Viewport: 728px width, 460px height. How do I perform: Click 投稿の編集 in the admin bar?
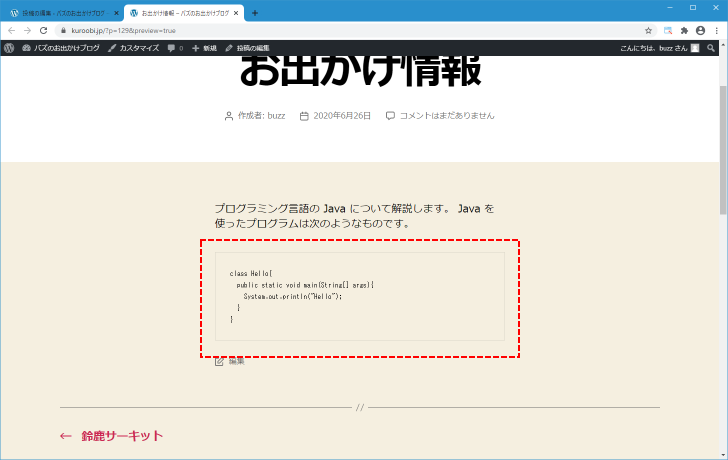pyautogui.click(x=247, y=48)
